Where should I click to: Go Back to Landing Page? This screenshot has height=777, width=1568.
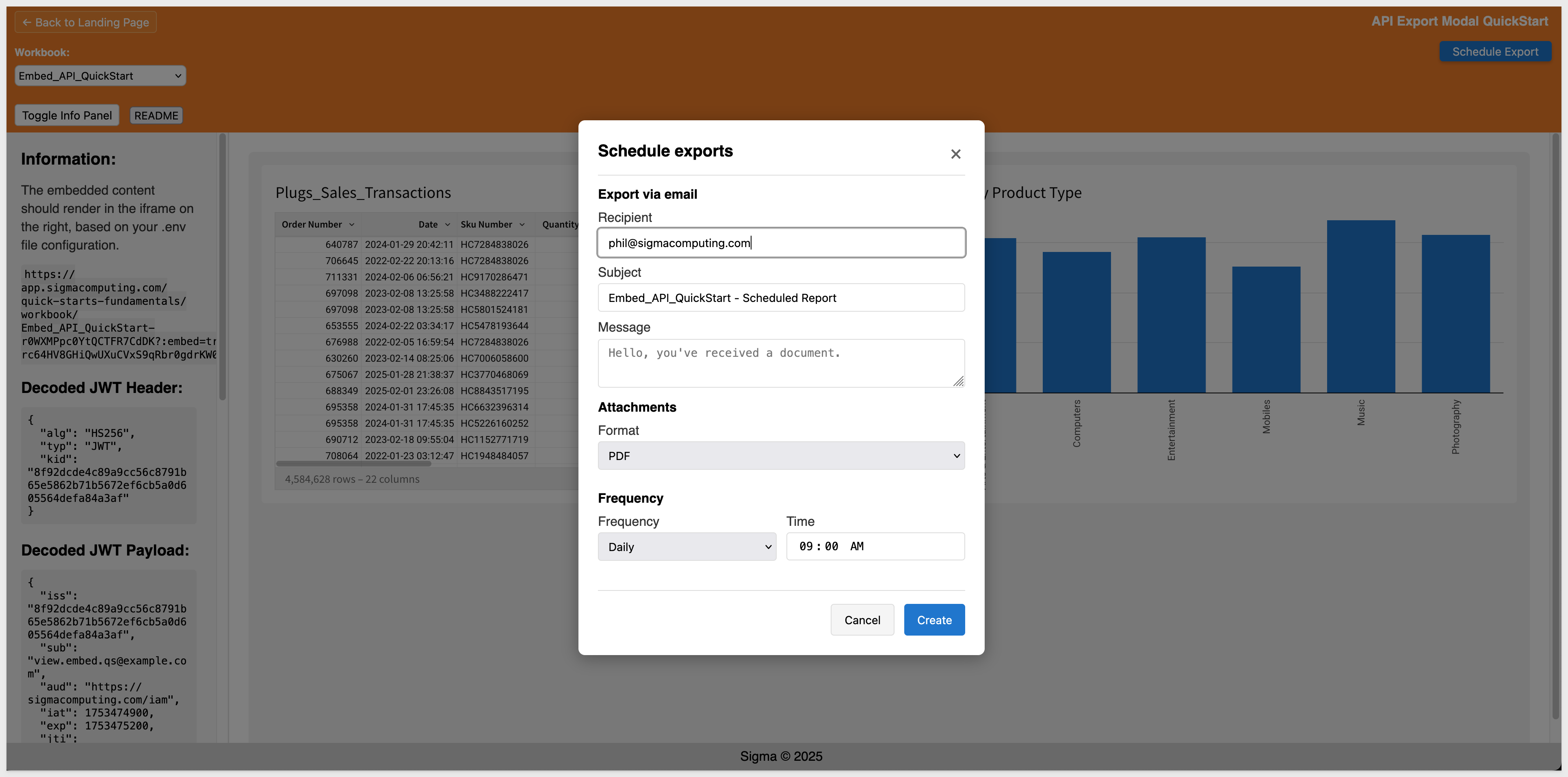click(x=85, y=22)
